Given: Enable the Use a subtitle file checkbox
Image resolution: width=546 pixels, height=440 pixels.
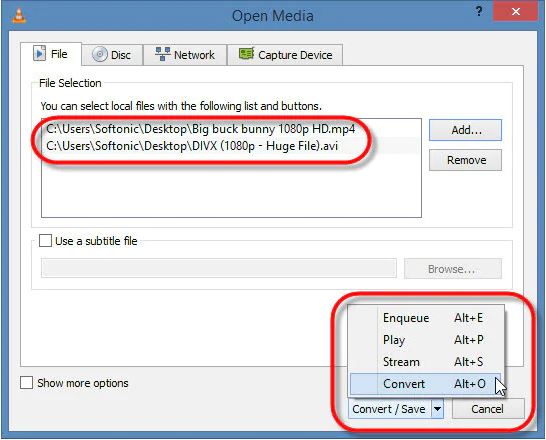Looking at the screenshot, I should (x=45, y=241).
